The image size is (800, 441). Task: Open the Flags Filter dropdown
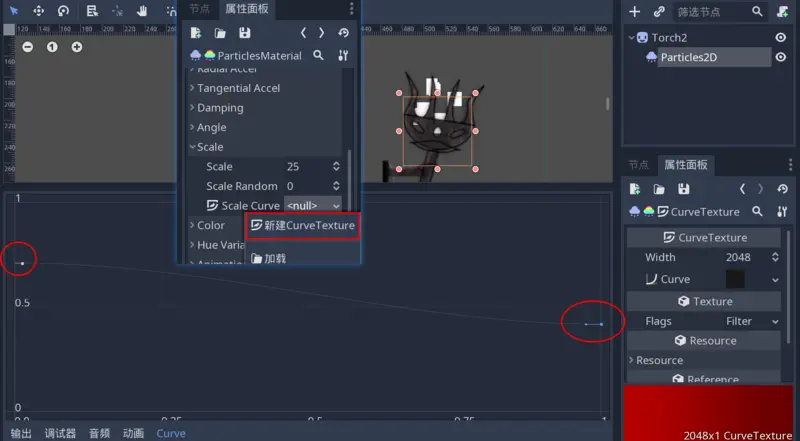pos(752,321)
